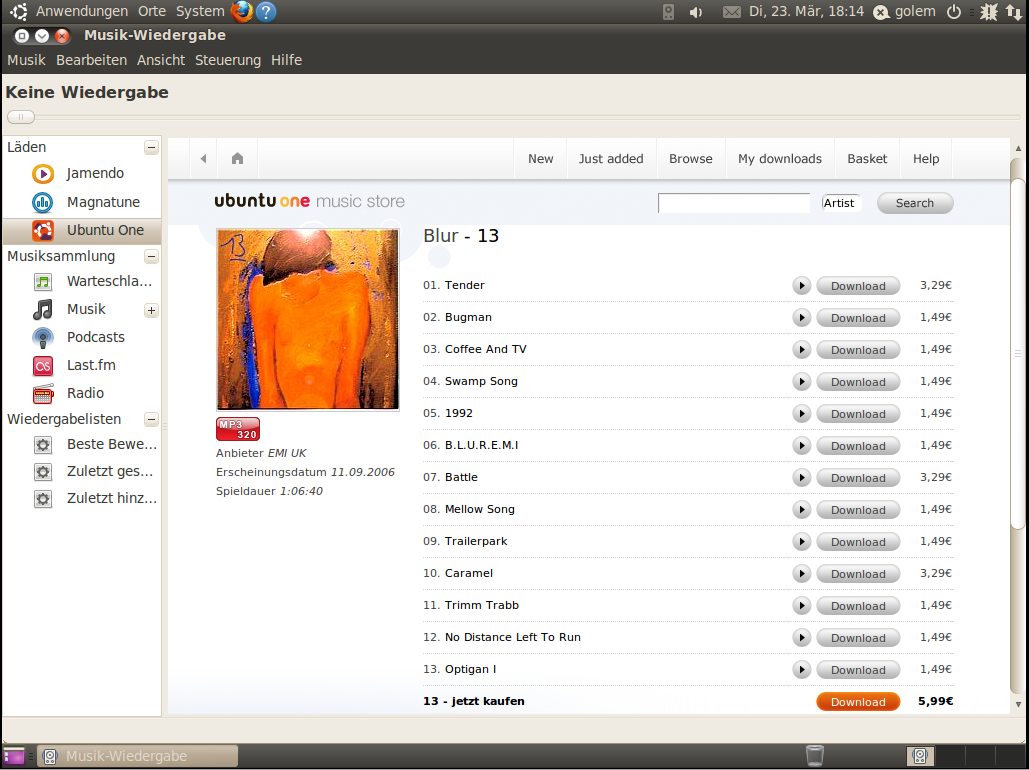The image size is (1029, 770).
Task: Preview the track Tender
Action: 801,286
